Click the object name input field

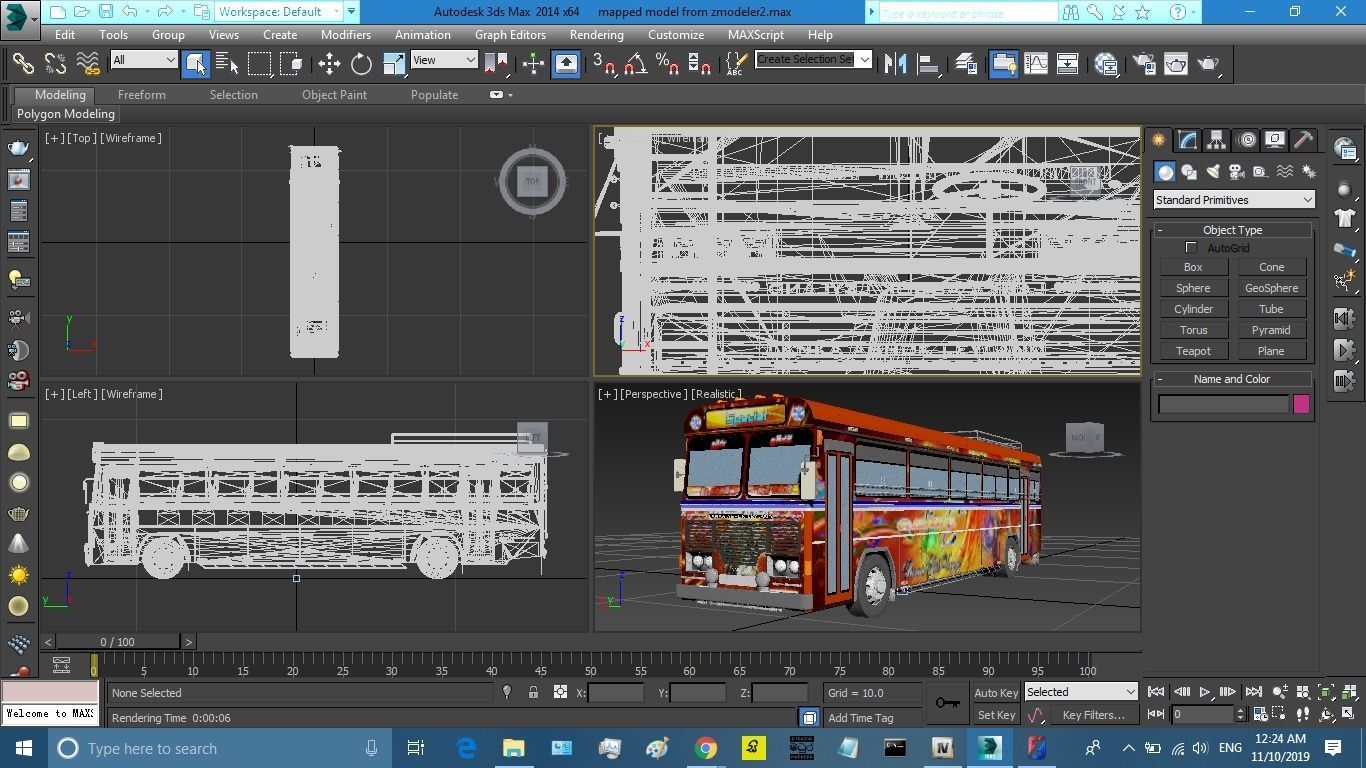point(1223,404)
